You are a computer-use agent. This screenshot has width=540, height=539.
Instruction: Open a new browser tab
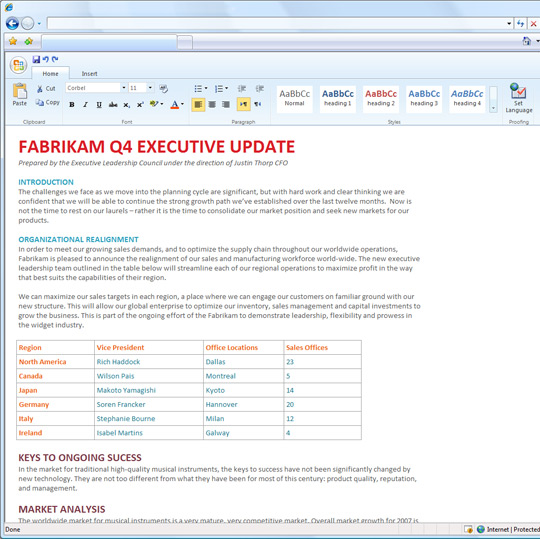pos(185,42)
